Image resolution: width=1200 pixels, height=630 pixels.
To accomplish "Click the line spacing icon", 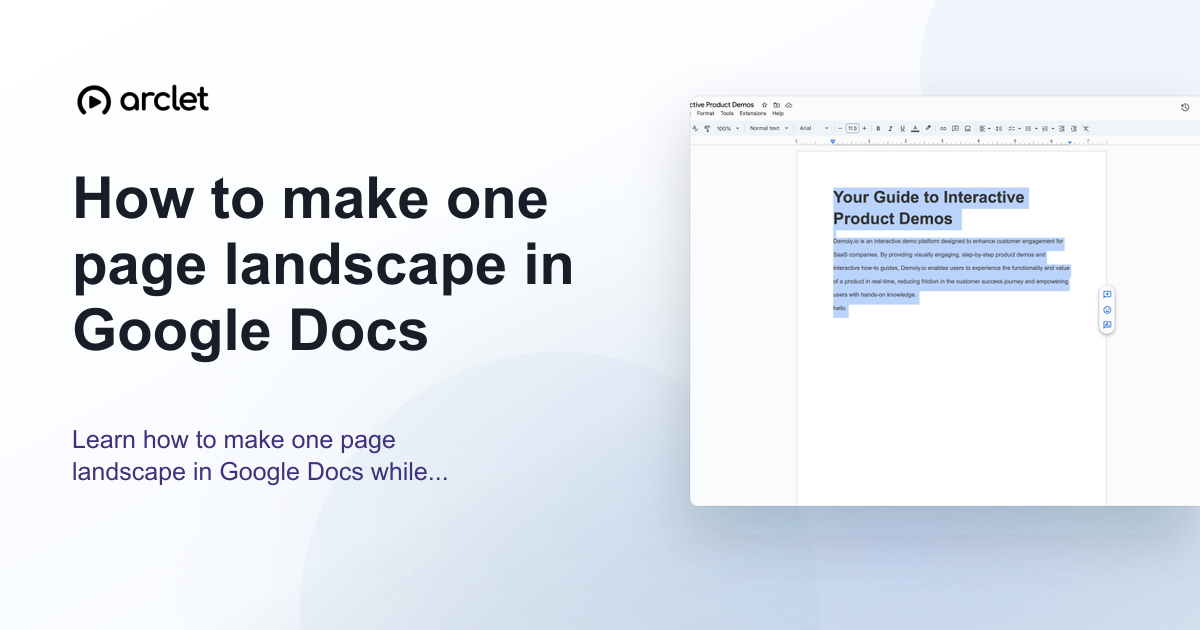I will pos(999,128).
